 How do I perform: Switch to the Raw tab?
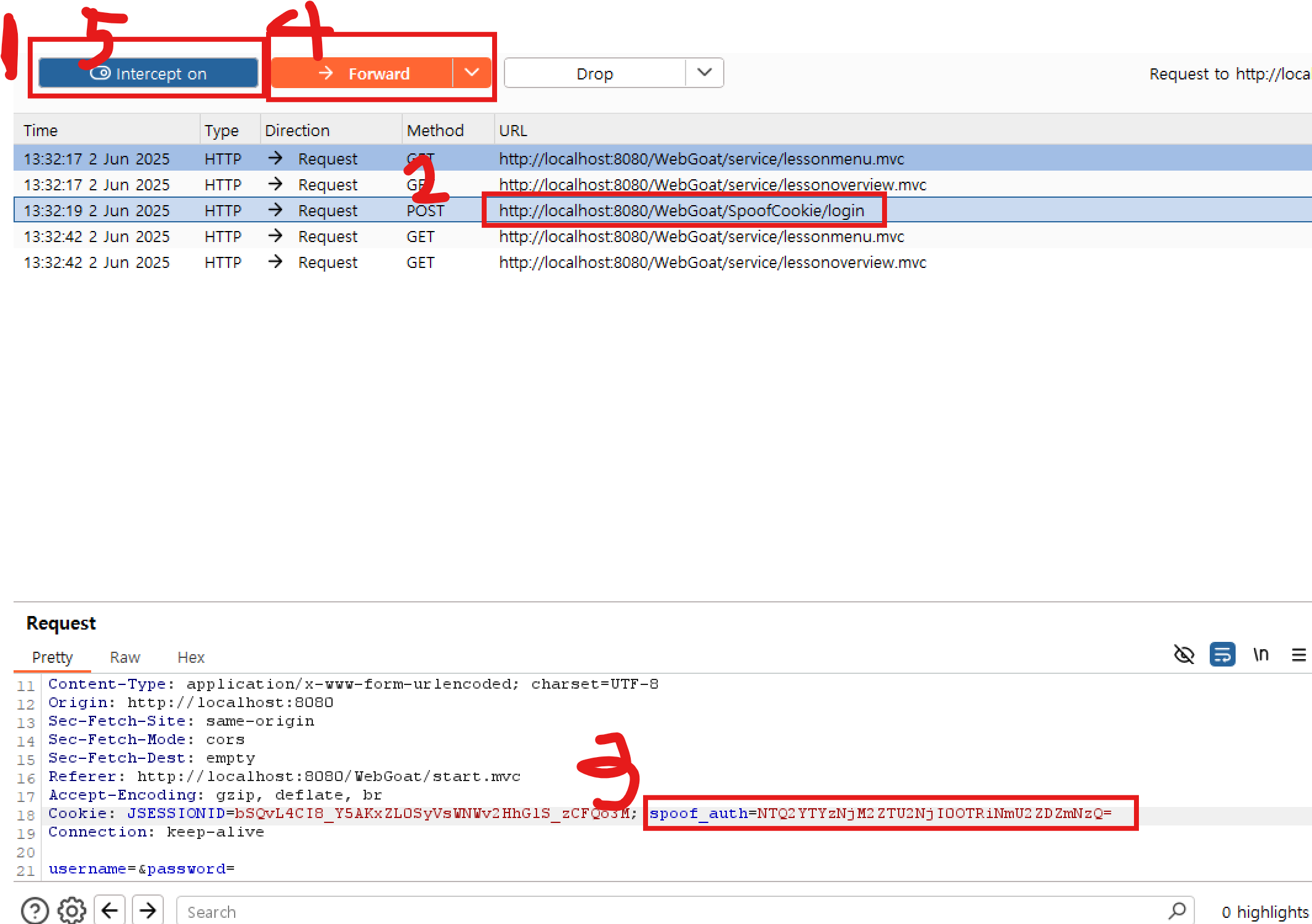[125, 657]
